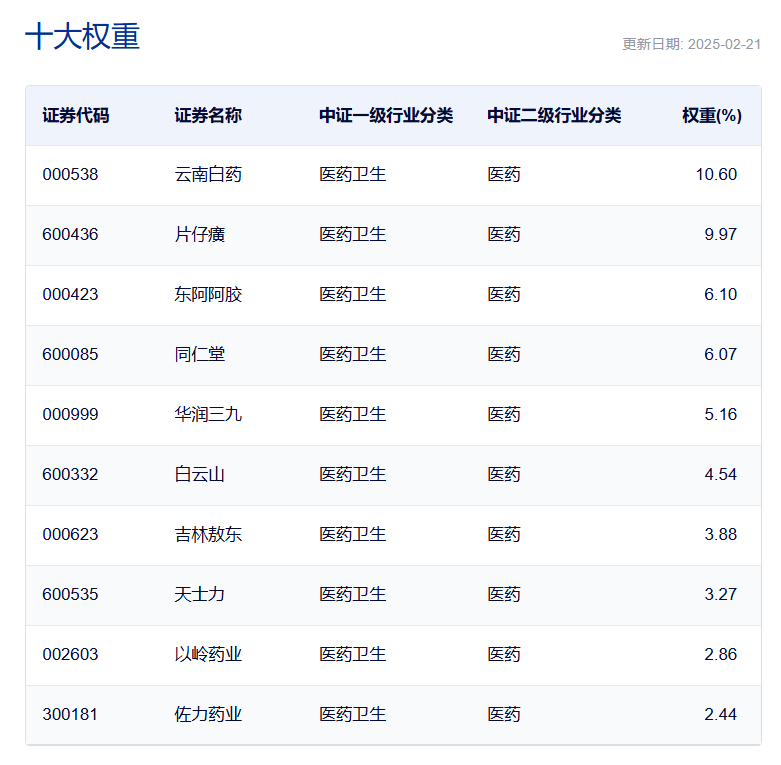781x765 pixels.
Task: Click 医药卫生 in the 华润三九 row
Action: click(353, 415)
